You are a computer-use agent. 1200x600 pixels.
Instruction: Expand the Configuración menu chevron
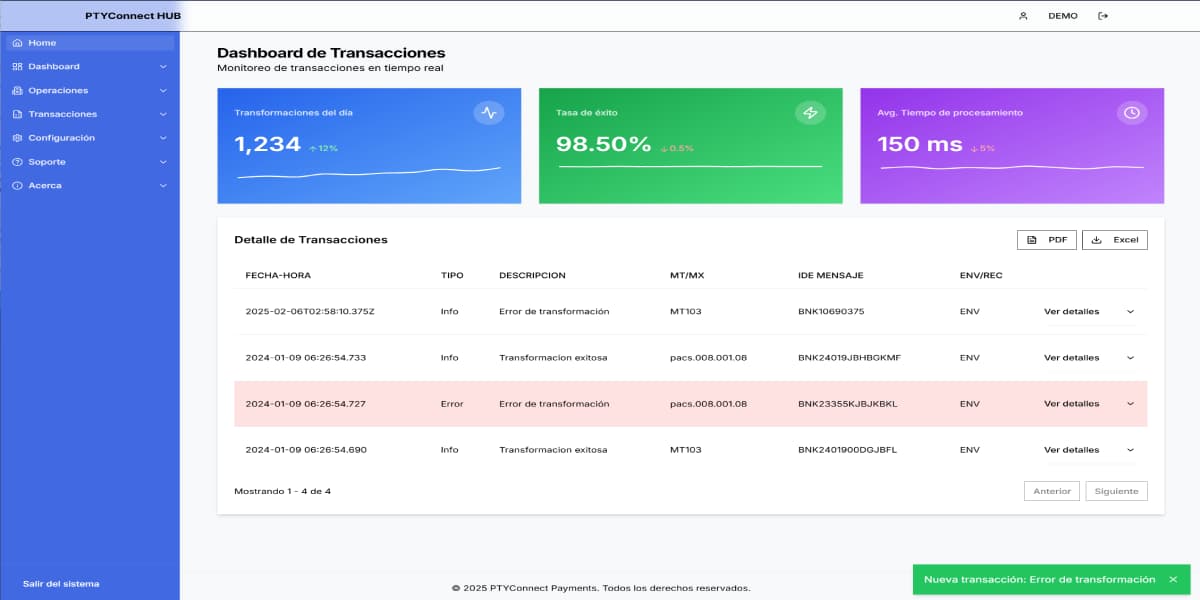163,138
